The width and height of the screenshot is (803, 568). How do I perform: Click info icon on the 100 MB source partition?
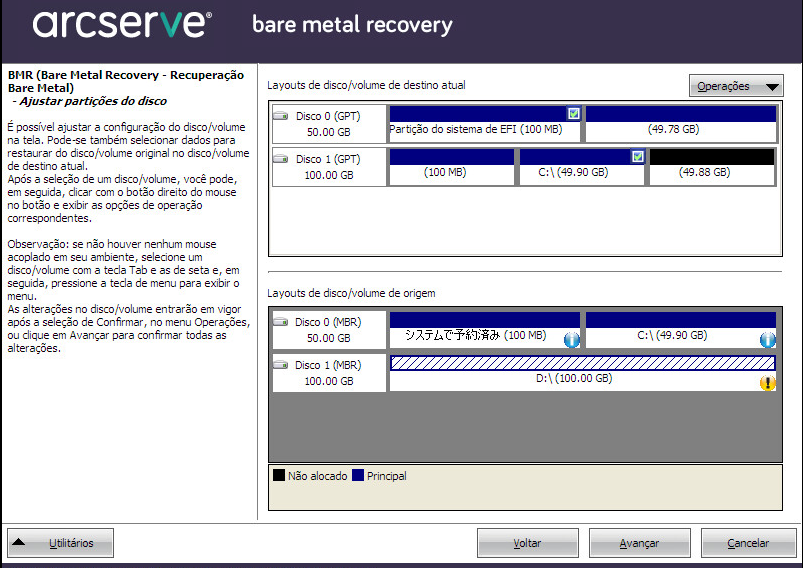pyautogui.click(x=572, y=340)
